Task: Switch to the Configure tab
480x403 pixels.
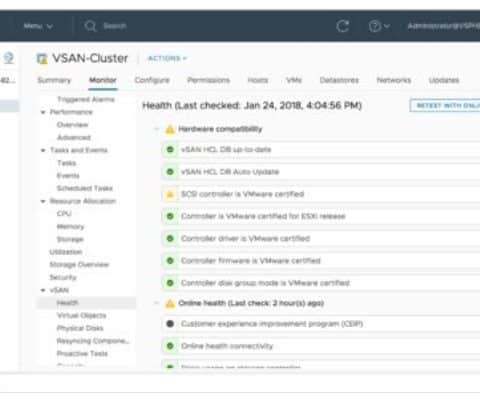Action: [152, 80]
